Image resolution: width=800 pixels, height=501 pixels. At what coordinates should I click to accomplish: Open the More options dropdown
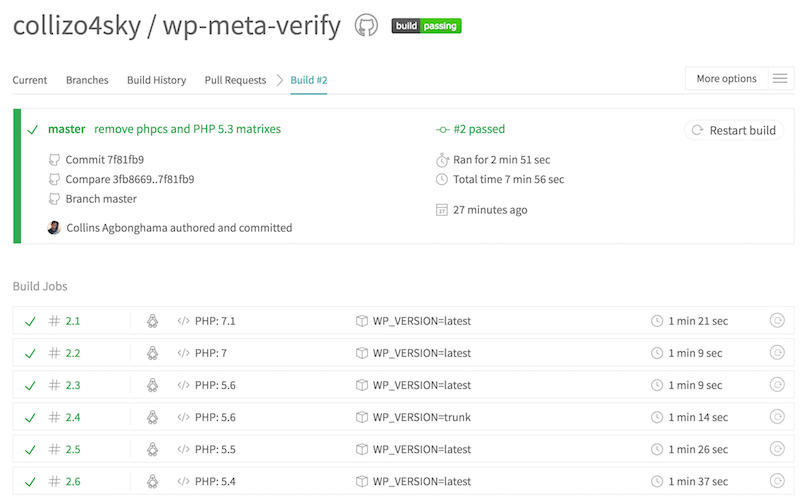pyautogui.click(x=727, y=79)
